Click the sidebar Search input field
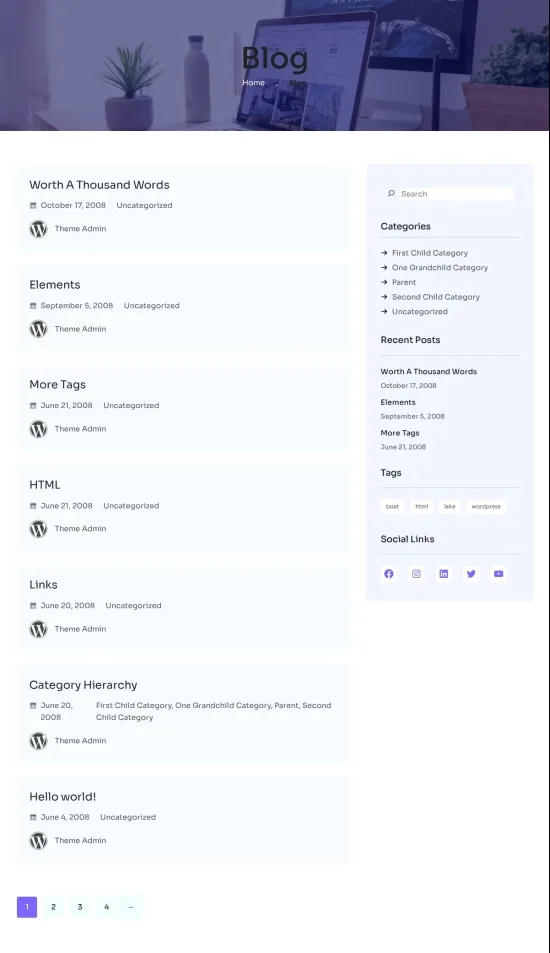The width and height of the screenshot is (550, 953). [450, 194]
